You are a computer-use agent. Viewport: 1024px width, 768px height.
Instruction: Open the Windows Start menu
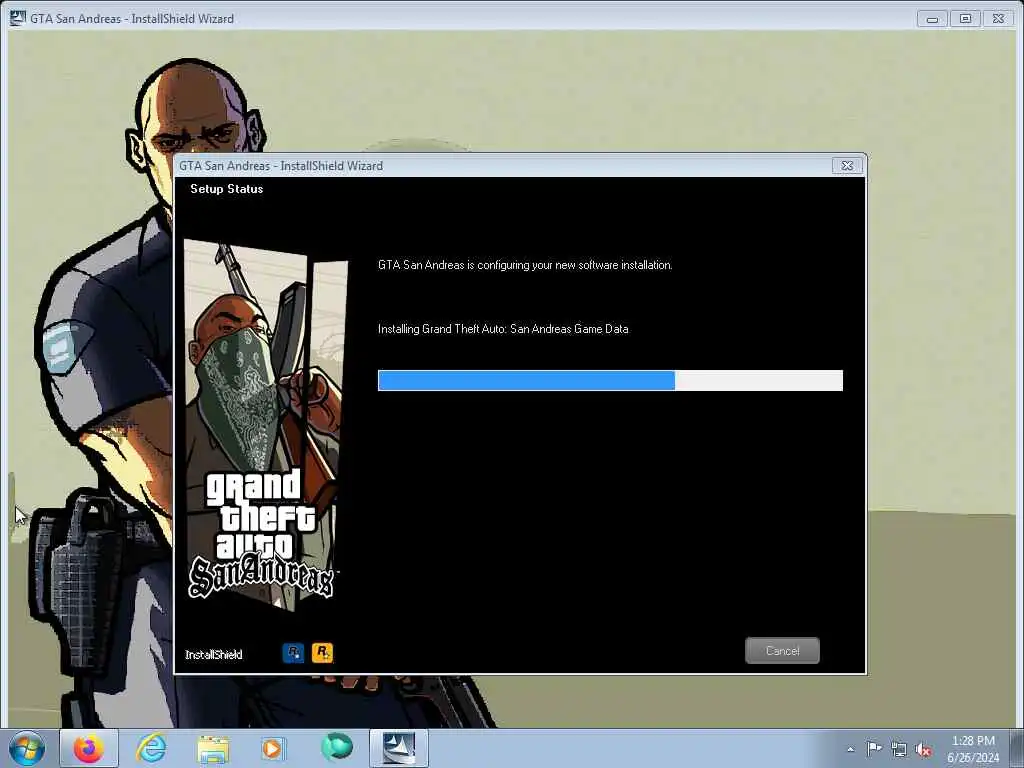(27, 748)
